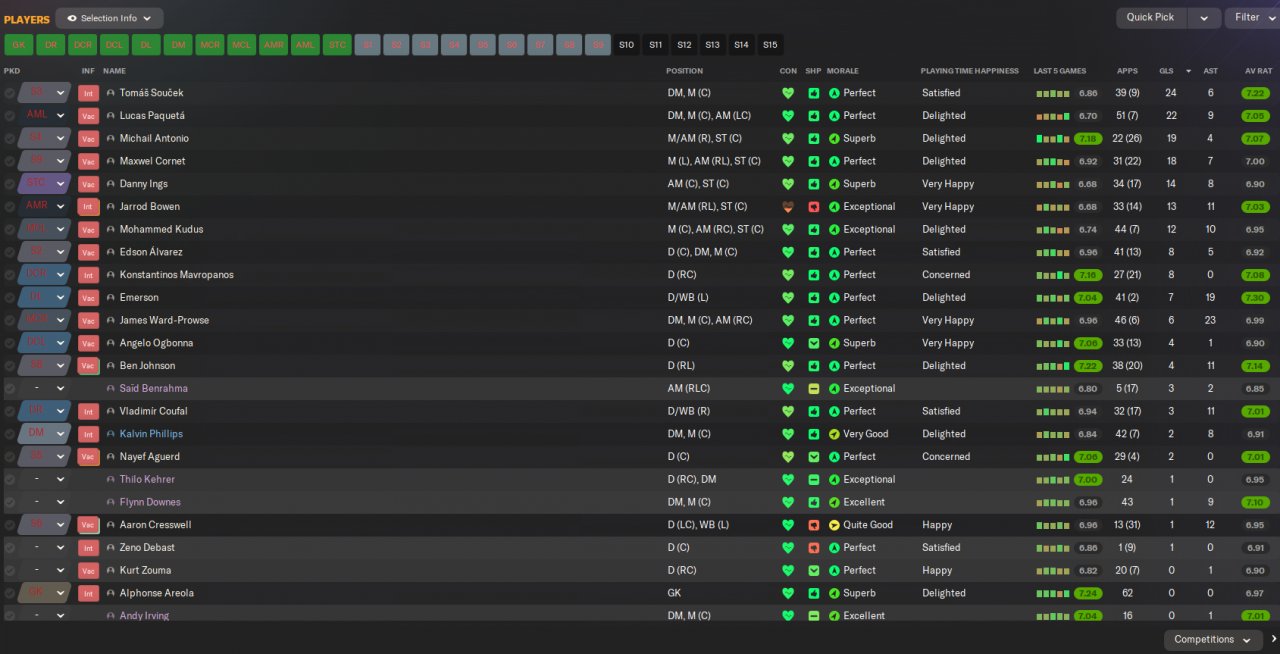This screenshot has width=1280, height=654.
Task: Click the Int status icon for Jarrod Bowen
Action: pos(88,207)
